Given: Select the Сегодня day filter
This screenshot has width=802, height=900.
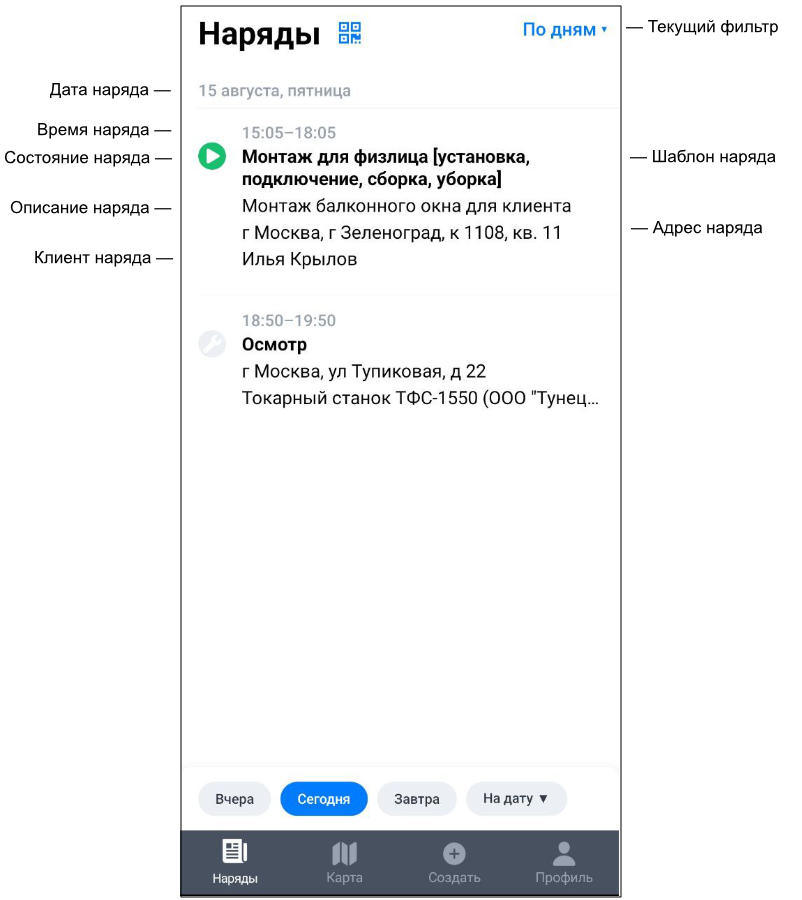Looking at the screenshot, I should tap(324, 798).
